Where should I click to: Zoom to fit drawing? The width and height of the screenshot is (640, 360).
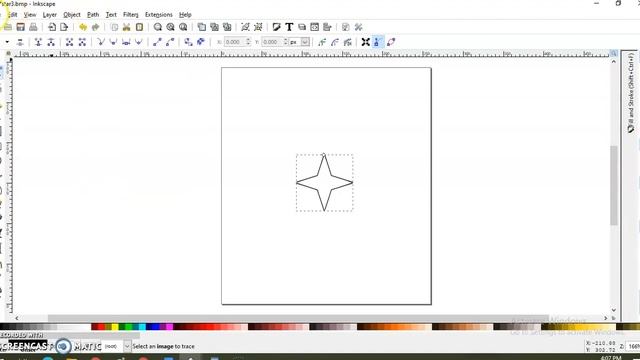[170, 27]
